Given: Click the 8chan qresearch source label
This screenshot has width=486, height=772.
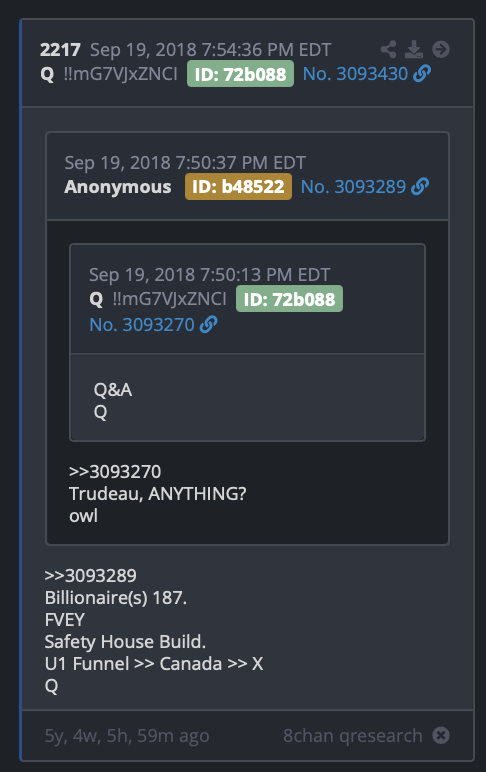Looking at the screenshot, I should pyautogui.click(x=353, y=736).
